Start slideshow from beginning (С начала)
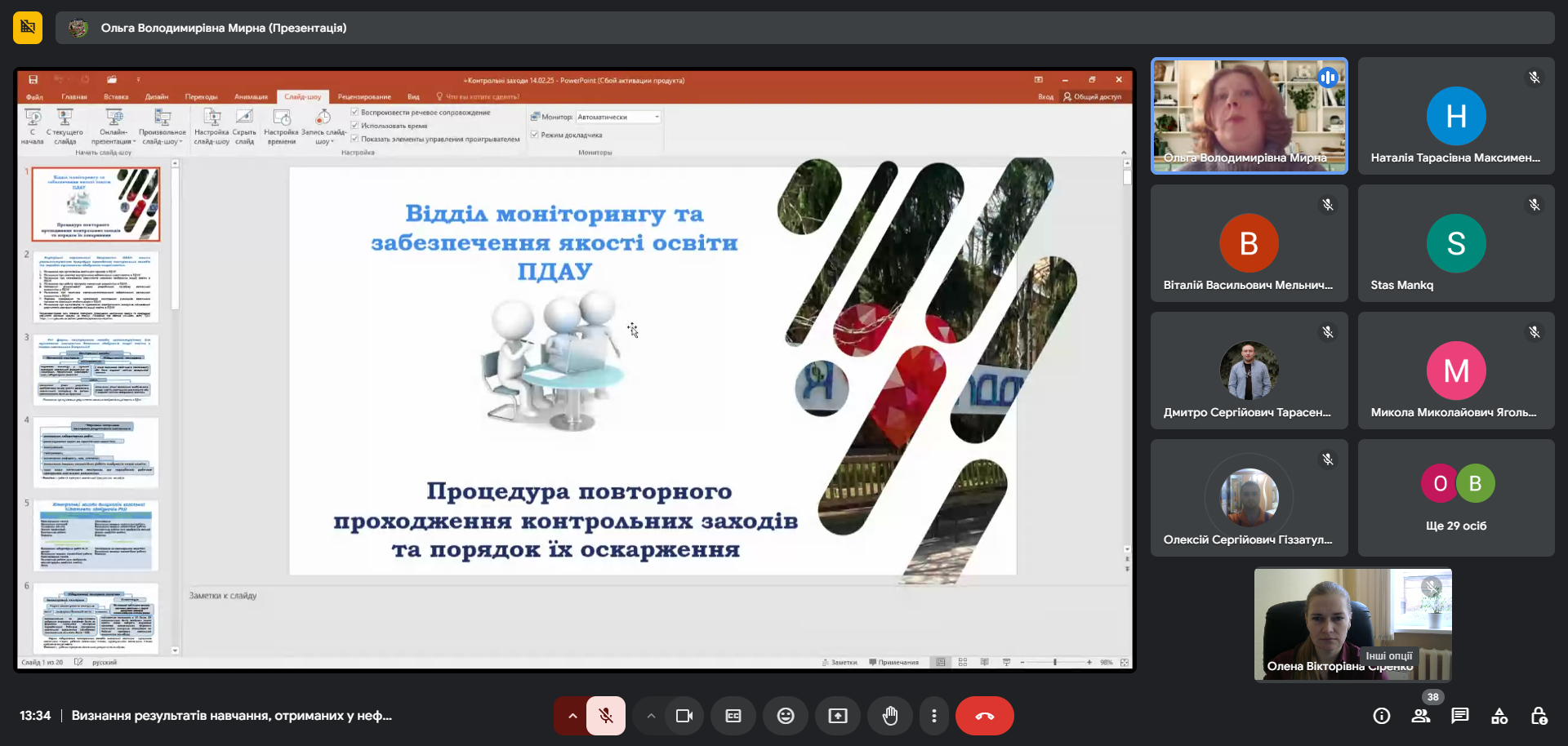Image resolution: width=1568 pixels, height=746 pixels. coord(33,127)
